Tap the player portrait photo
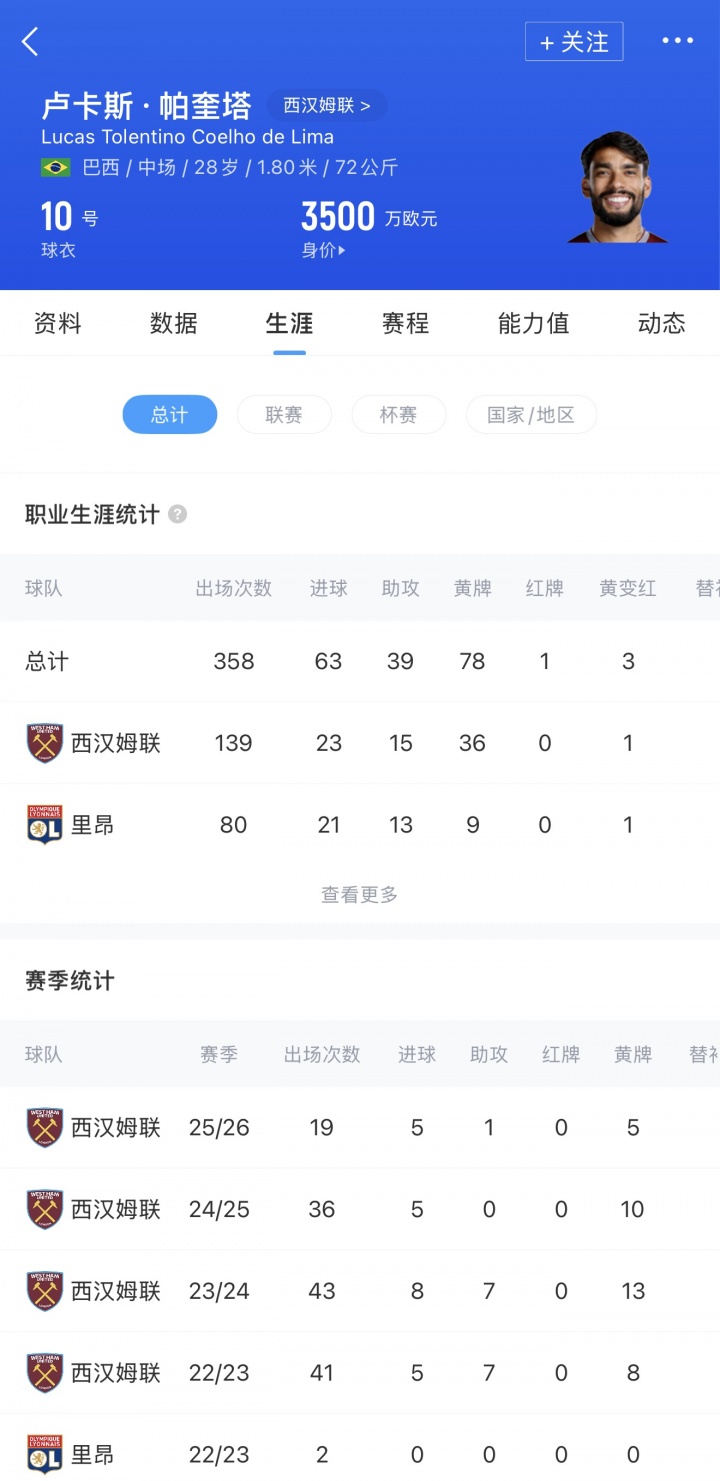The width and height of the screenshot is (720, 1481). [x=618, y=188]
